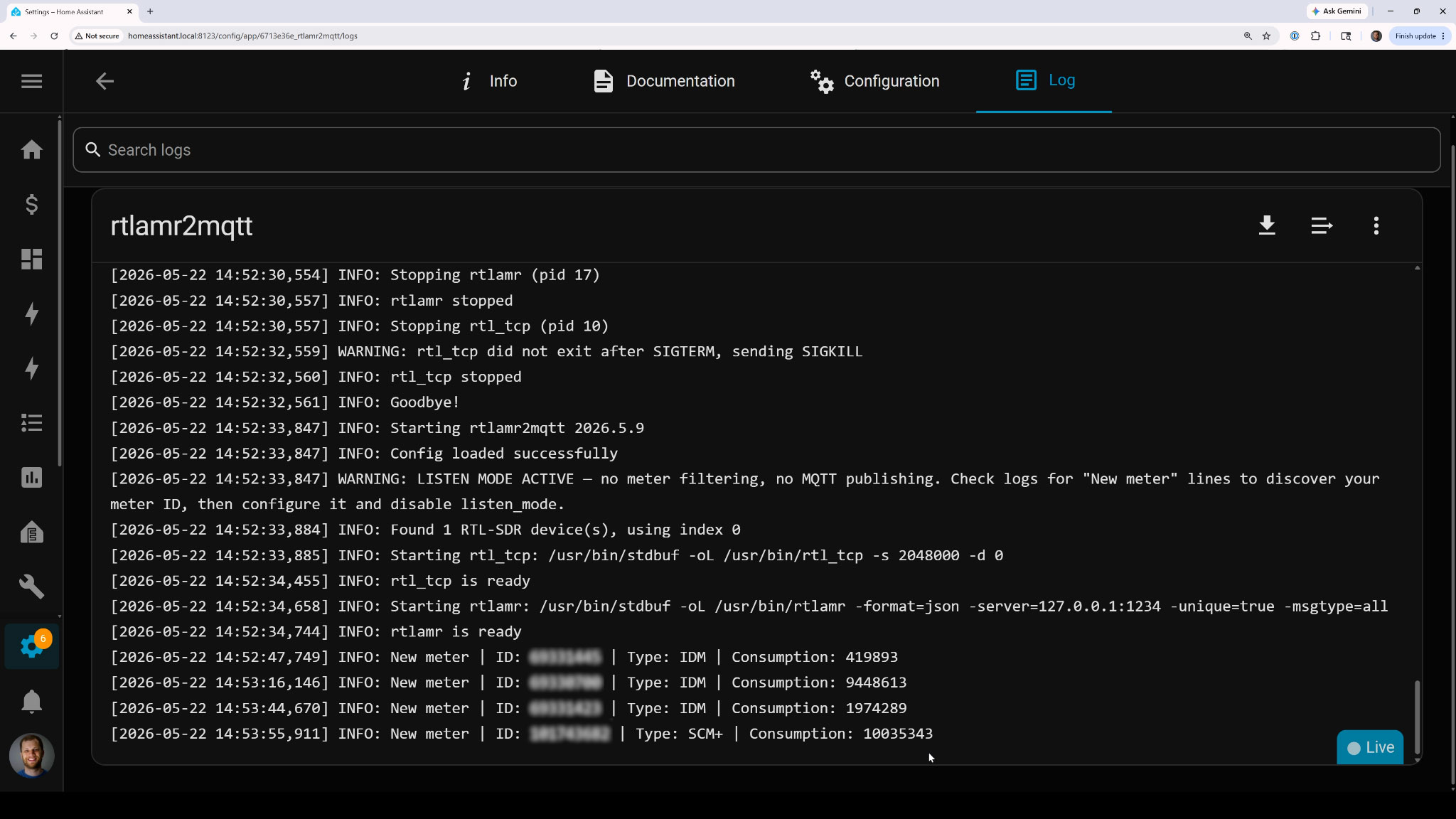Go to the Overview home icon in sidebar
This screenshot has height=819, width=1456.
31,149
